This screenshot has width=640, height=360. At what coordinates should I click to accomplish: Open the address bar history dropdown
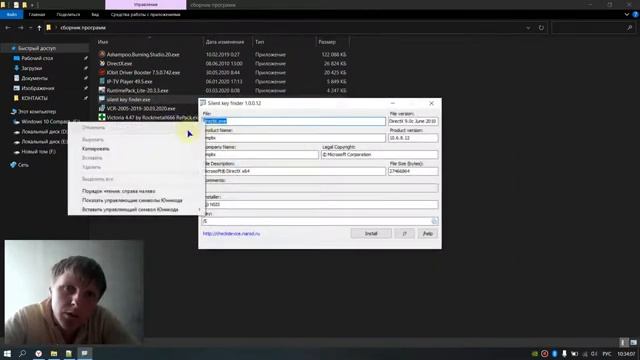coord(528,28)
